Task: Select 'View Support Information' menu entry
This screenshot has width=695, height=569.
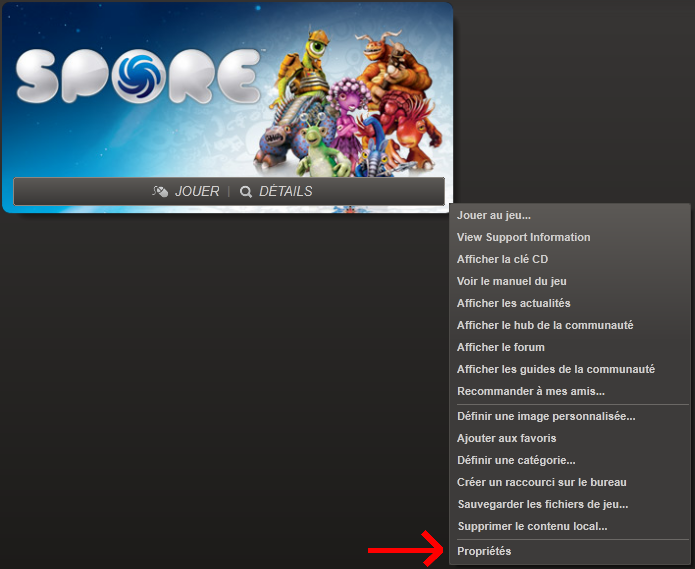Action: click(570, 238)
